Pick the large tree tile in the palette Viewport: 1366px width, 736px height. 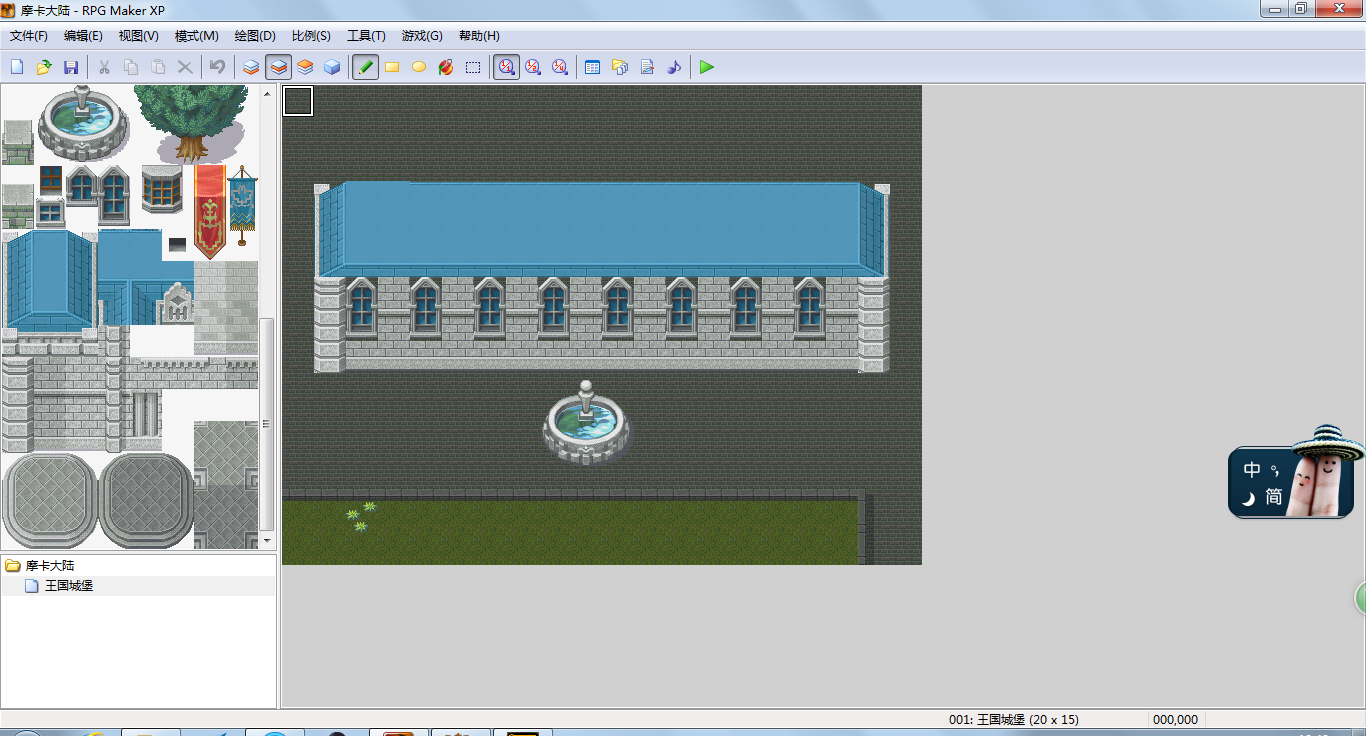[191, 123]
